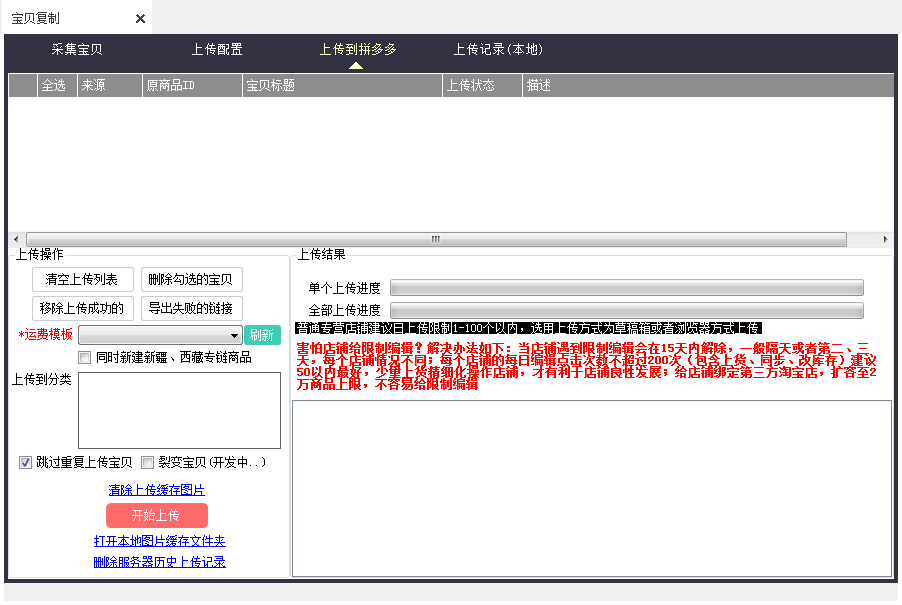Click the green 刷新 button to refresh templates
The width and height of the screenshot is (902, 605).
pyautogui.click(x=262, y=335)
